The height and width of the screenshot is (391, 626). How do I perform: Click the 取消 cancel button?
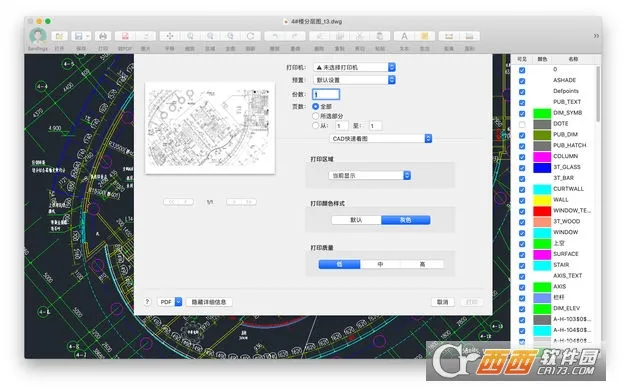[443, 302]
